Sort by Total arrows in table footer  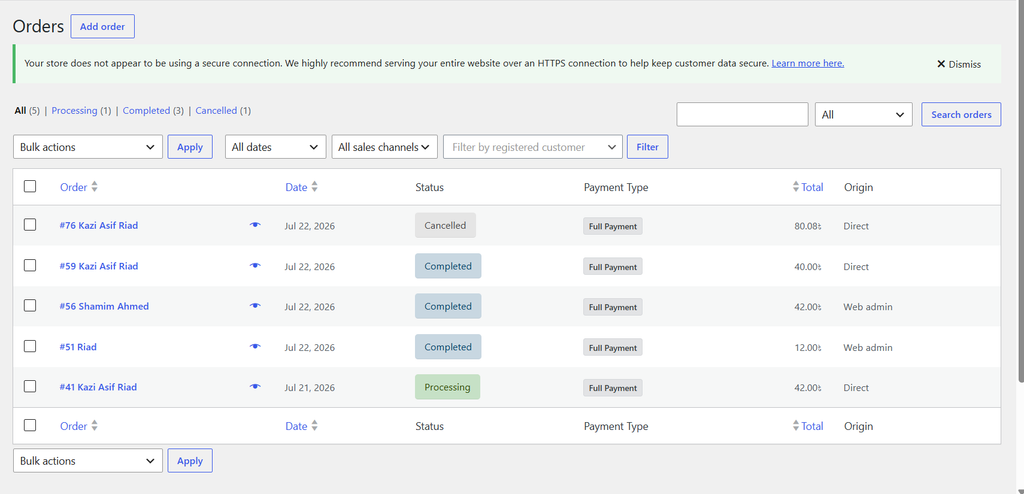(x=795, y=426)
